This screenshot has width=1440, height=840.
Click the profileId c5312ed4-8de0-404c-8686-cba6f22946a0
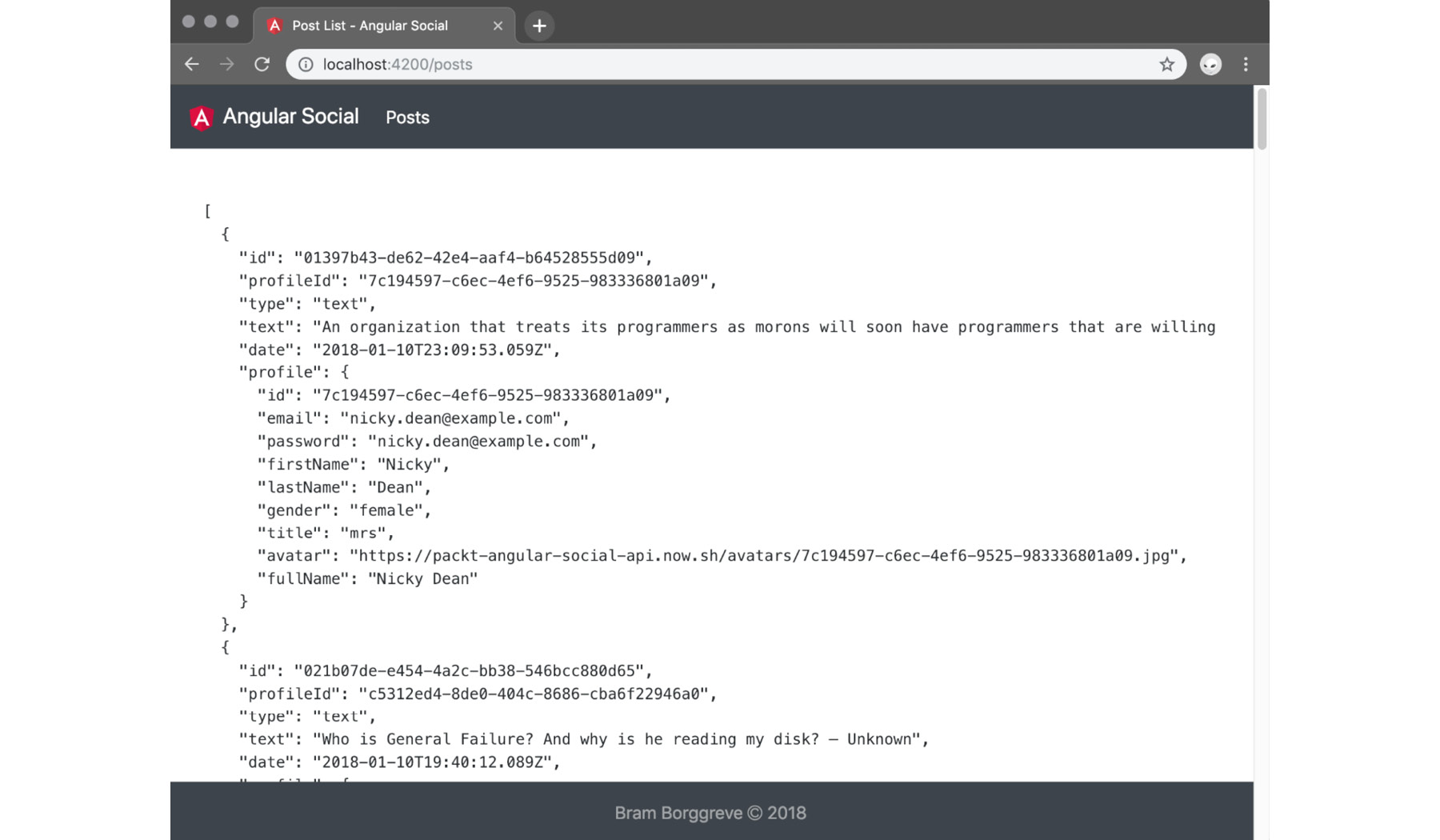[533, 694]
